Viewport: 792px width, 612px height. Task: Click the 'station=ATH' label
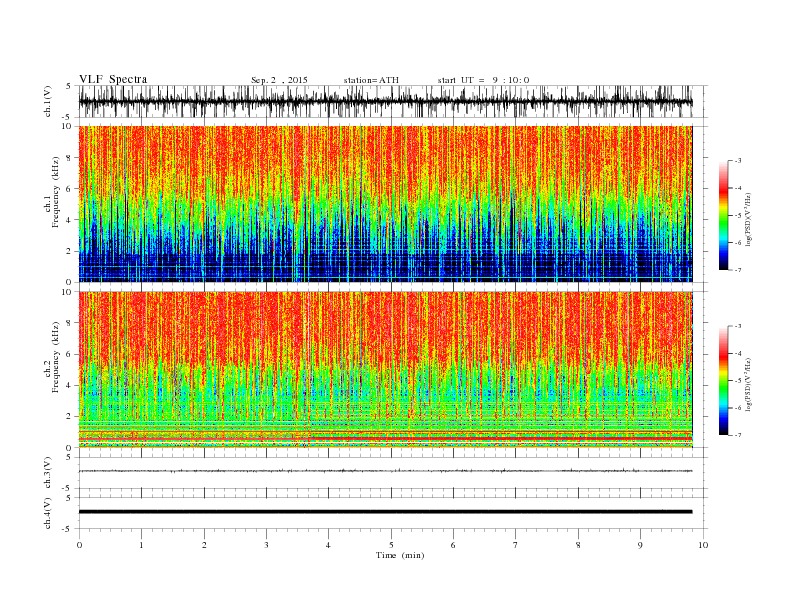click(371, 80)
